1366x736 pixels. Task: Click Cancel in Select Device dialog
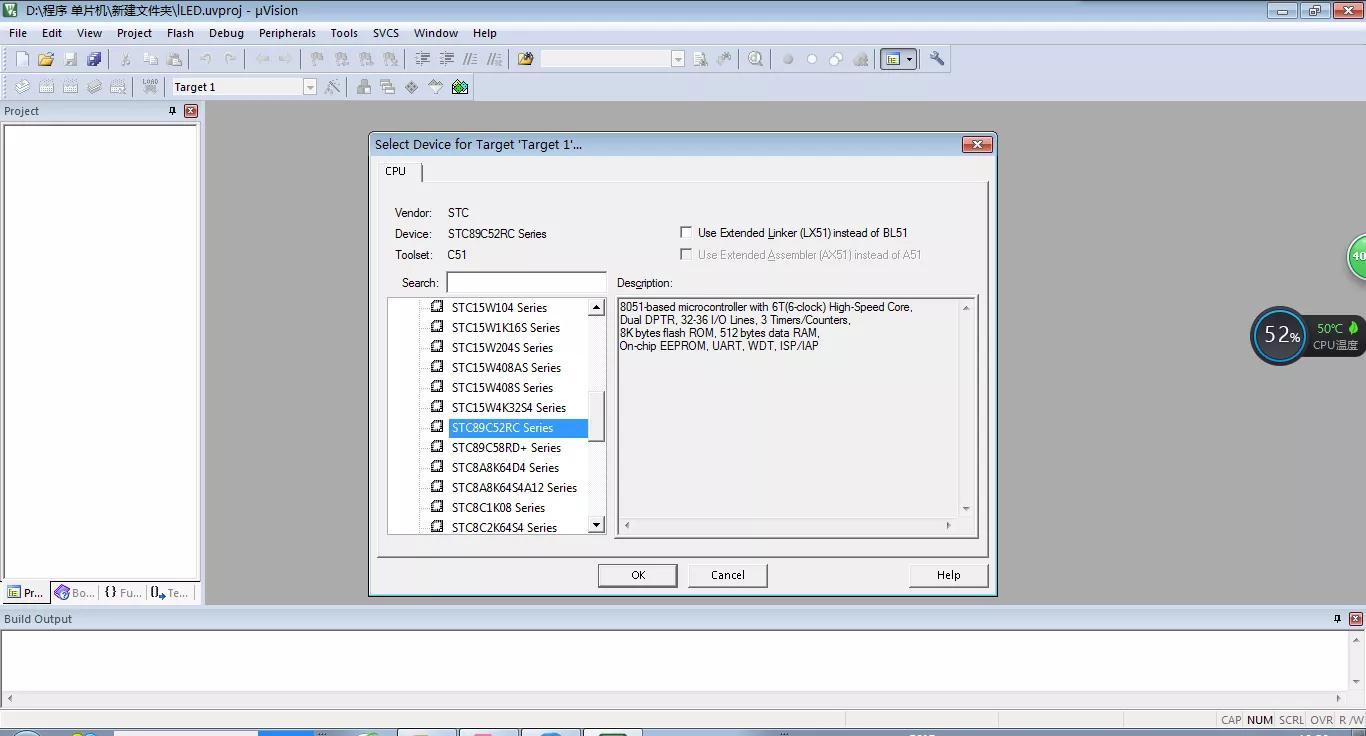pyautogui.click(x=728, y=575)
